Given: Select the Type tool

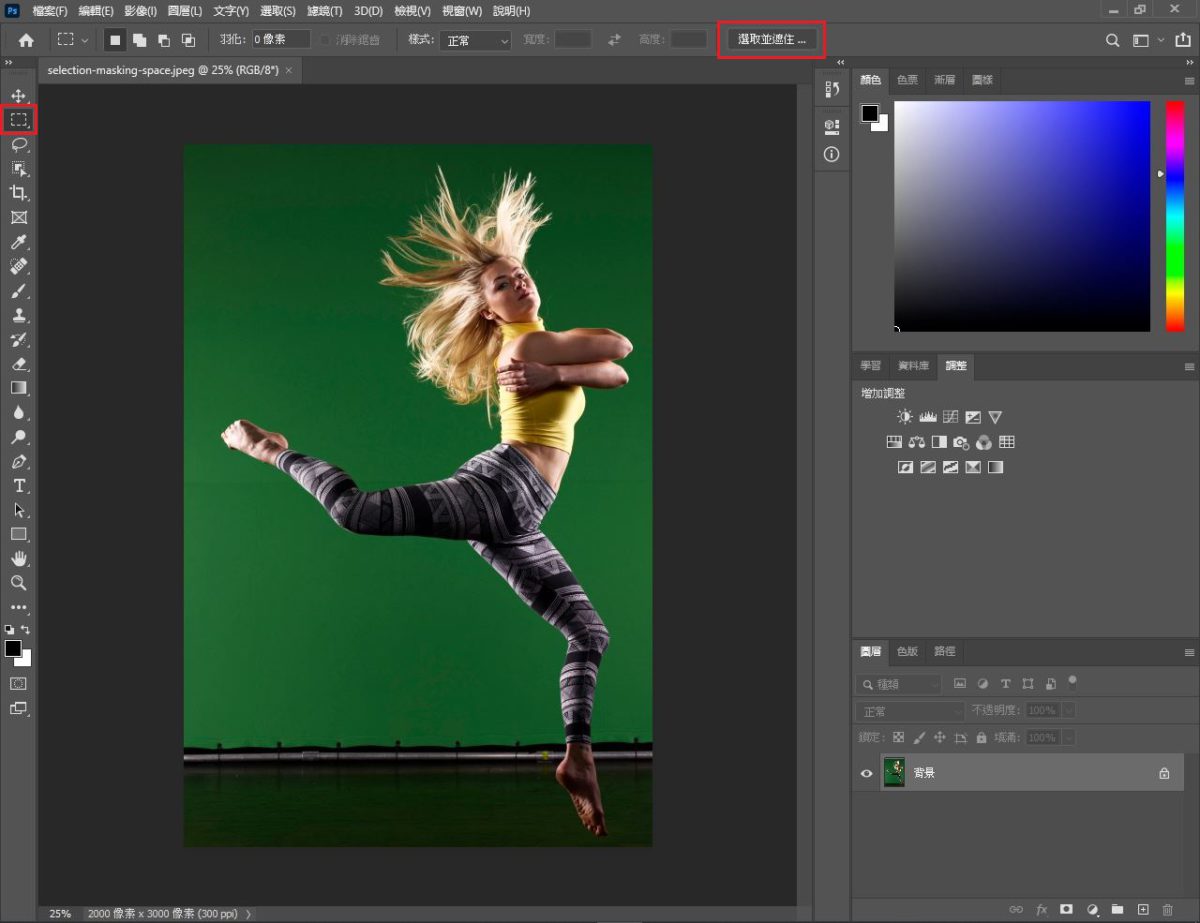Looking at the screenshot, I should [20, 485].
